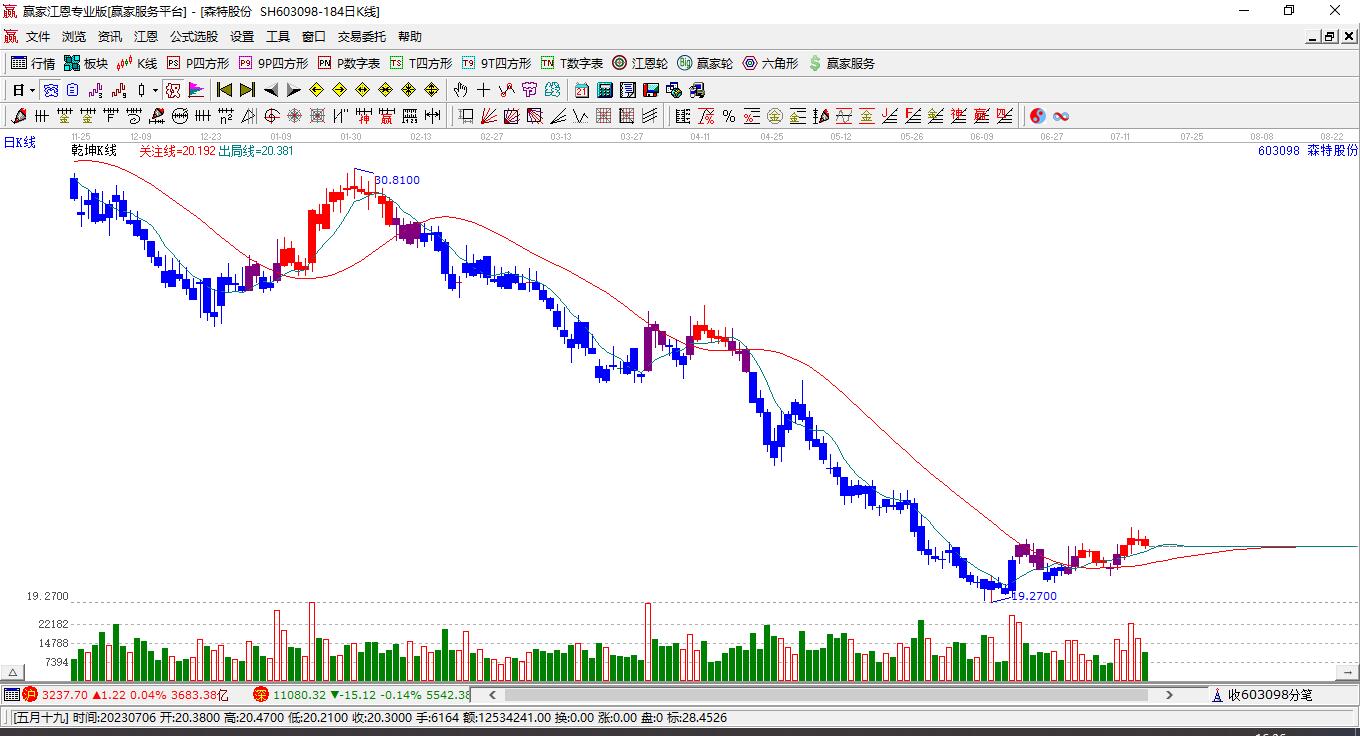Open the P数字表 tool

(x=348, y=63)
